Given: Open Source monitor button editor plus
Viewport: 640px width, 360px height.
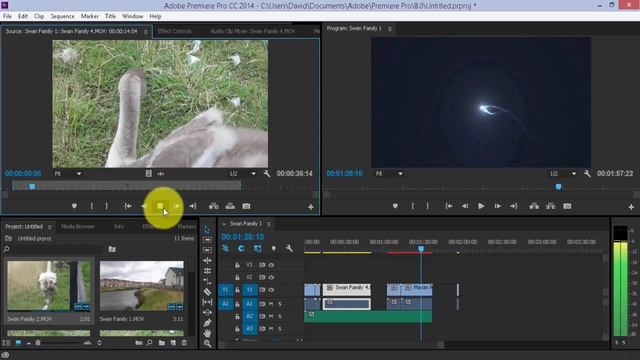Looking at the screenshot, I should pyautogui.click(x=311, y=207).
